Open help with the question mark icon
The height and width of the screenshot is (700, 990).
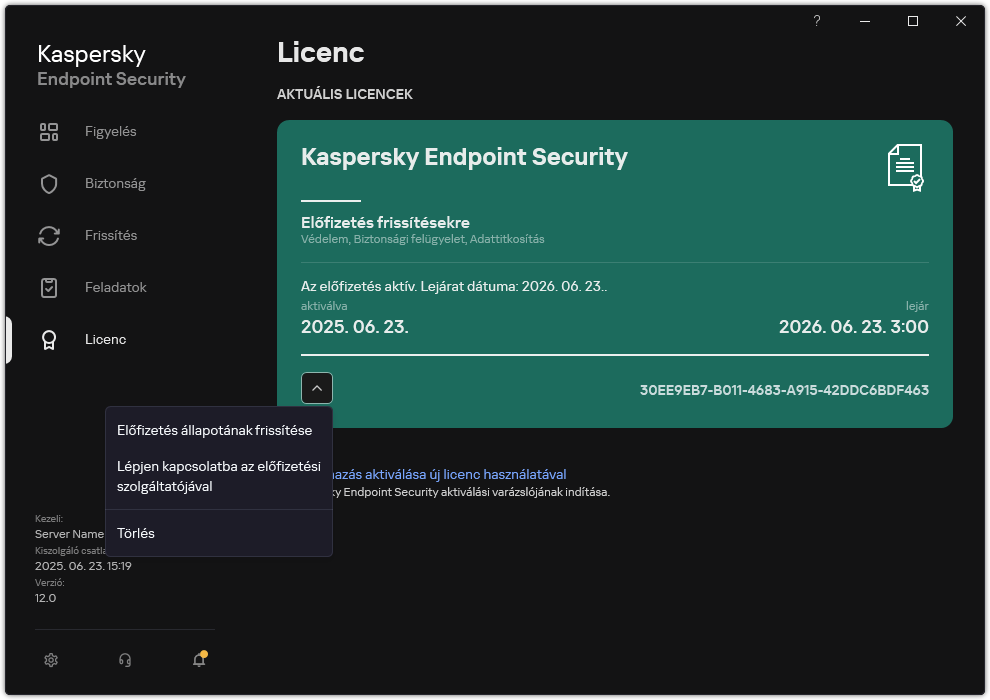coord(816,20)
